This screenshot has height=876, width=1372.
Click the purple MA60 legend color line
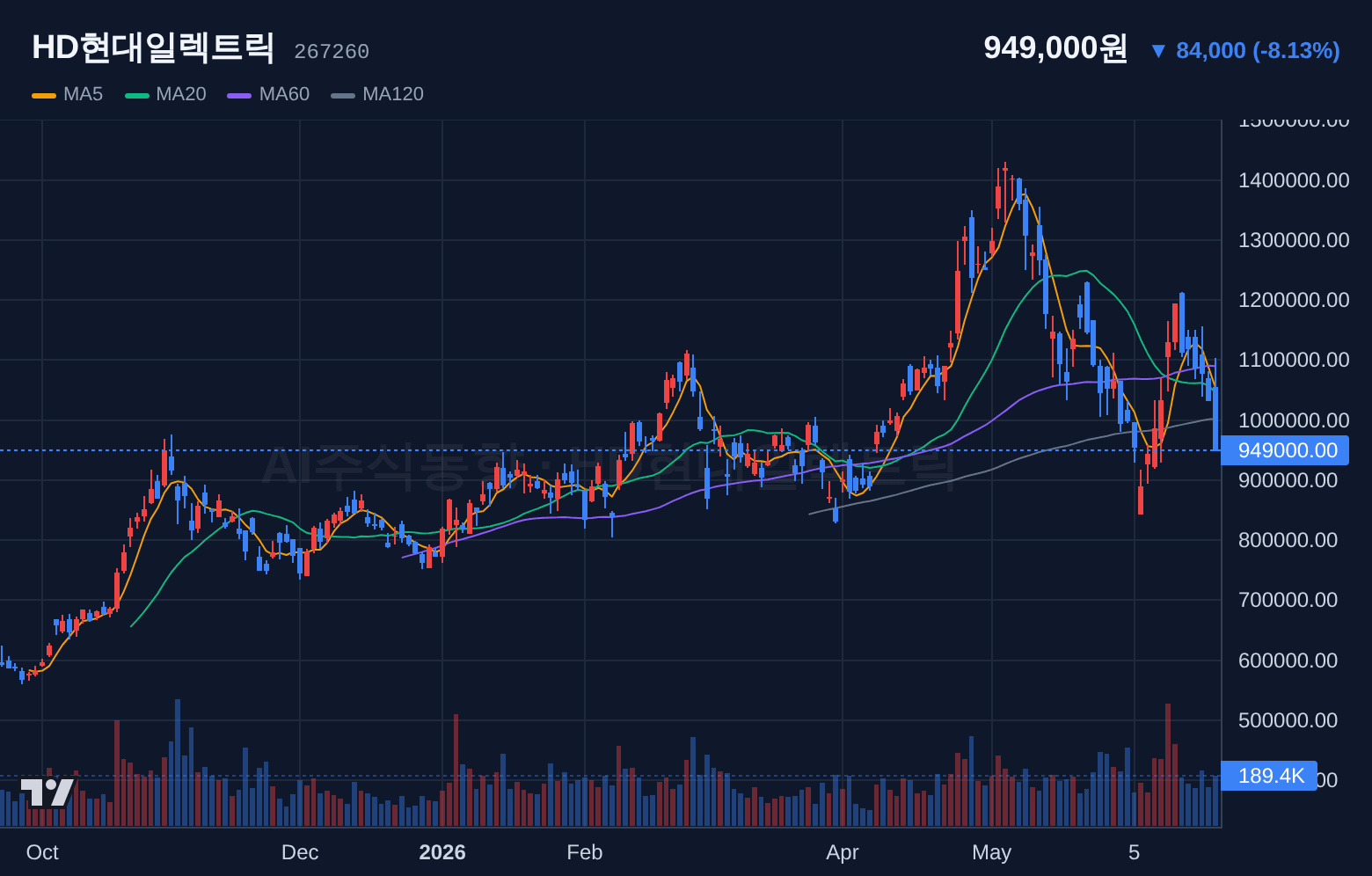(x=239, y=95)
